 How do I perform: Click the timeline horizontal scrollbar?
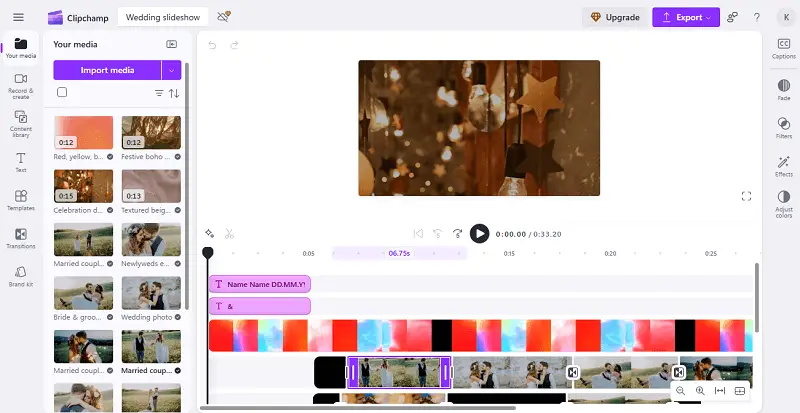[357, 408]
